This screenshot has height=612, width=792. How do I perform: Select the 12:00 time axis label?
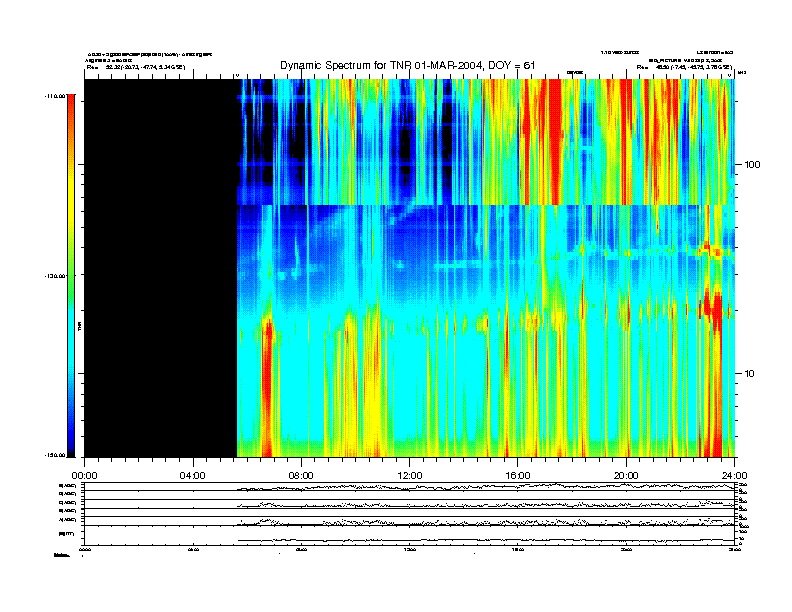[x=410, y=476]
